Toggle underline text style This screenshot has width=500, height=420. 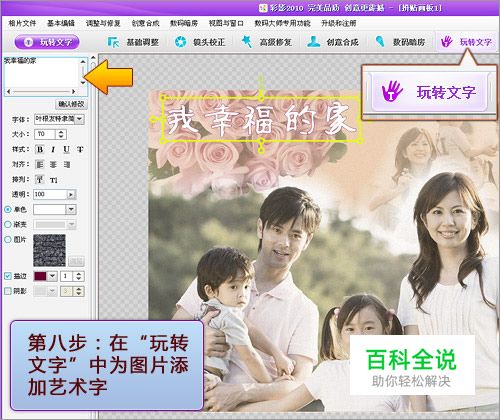[x=67, y=149]
